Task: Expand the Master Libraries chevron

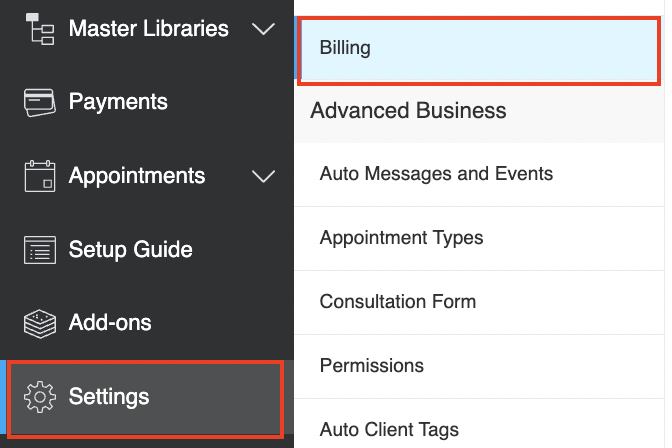Action: (263, 29)
